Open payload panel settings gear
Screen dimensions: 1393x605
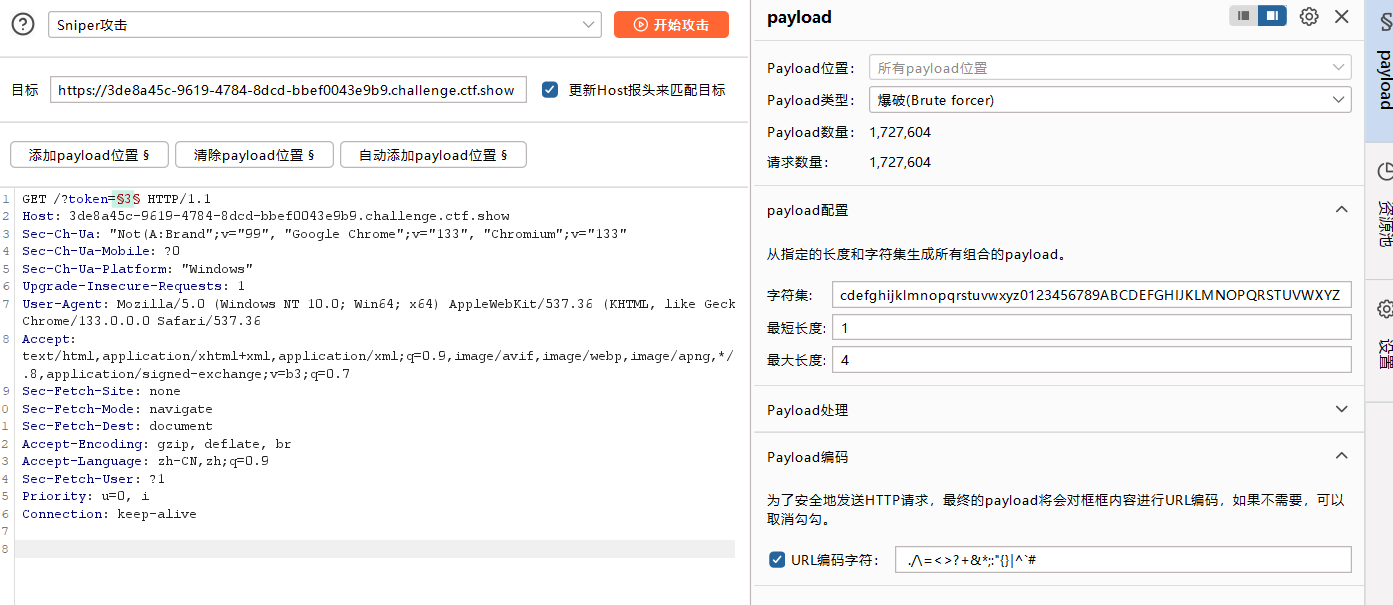coord(1309,17)
